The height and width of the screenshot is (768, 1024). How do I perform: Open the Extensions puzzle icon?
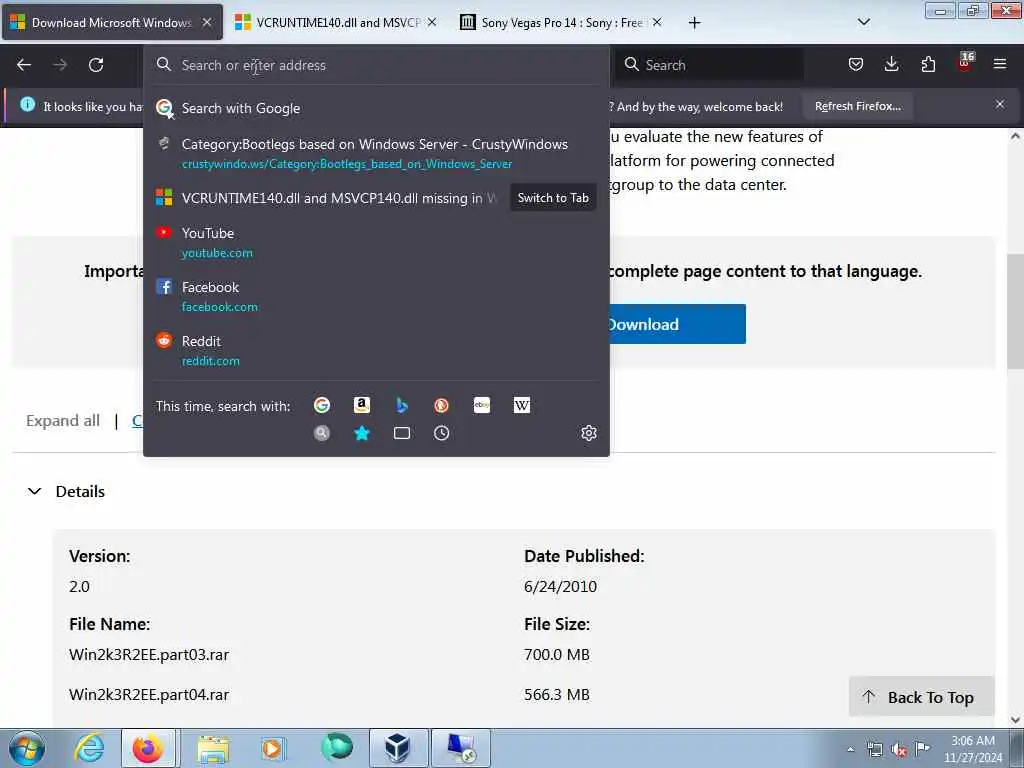[x=928, y=64]
